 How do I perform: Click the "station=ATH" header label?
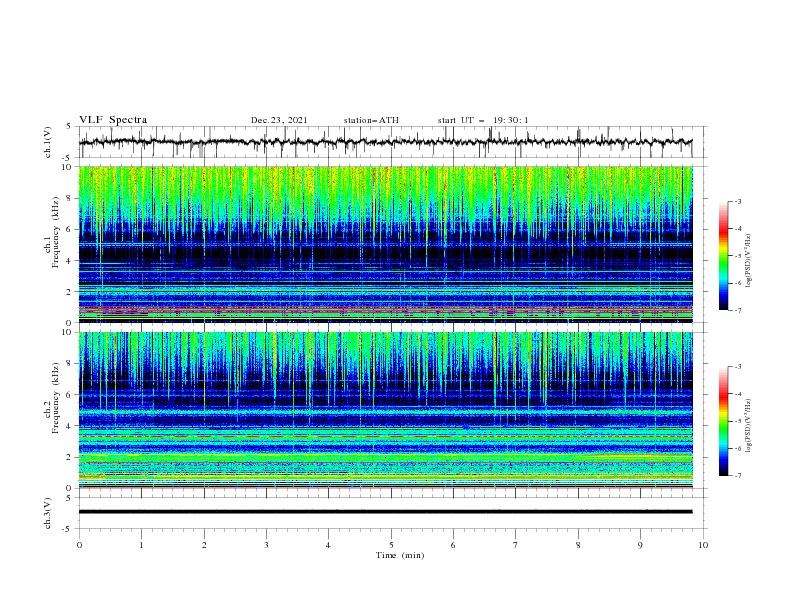click(x=371, y=120)
